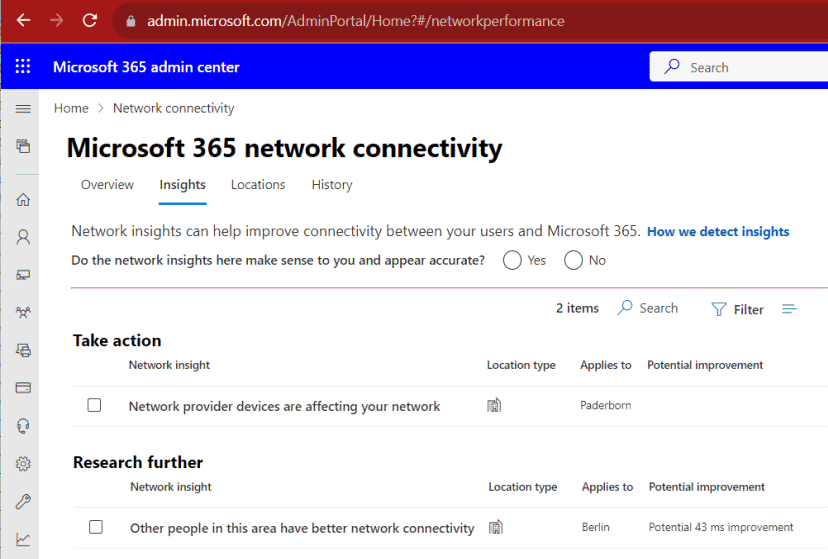Click the Berlin cell
Viewport: 828px width, 559px height.
click(x=596, y=527)
